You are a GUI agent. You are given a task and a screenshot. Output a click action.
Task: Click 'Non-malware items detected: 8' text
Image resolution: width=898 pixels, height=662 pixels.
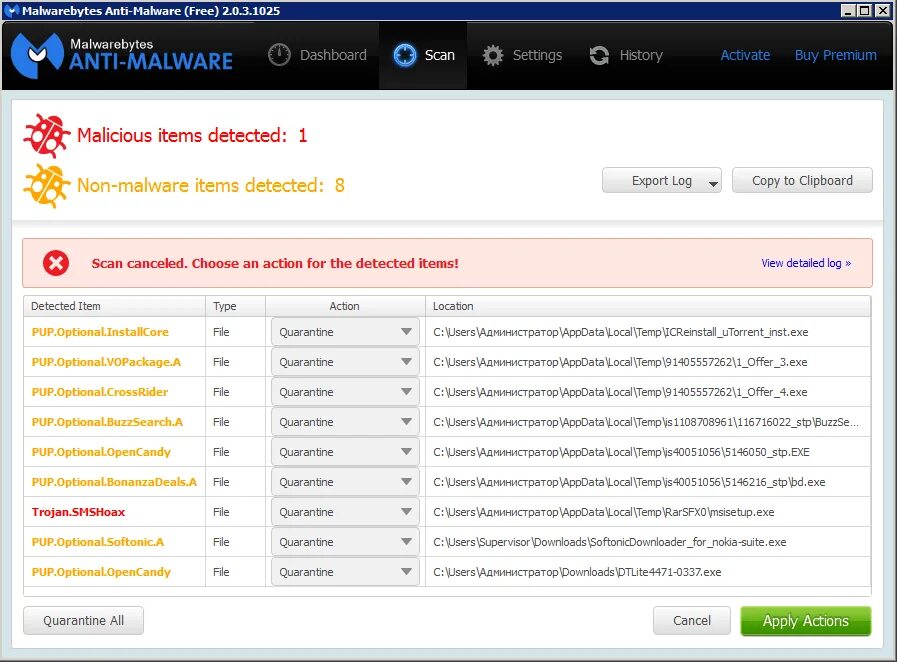(x=211, y=186)
